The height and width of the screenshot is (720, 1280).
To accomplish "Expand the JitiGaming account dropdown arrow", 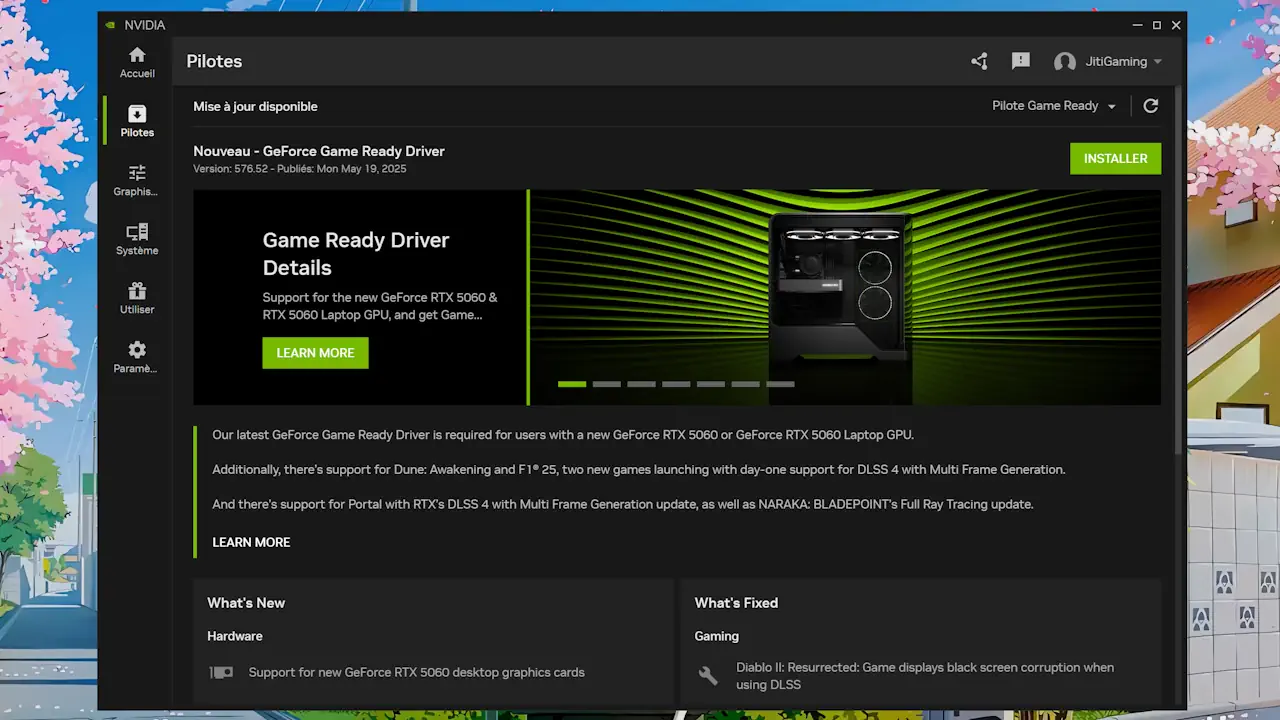I will (1157, 62).
